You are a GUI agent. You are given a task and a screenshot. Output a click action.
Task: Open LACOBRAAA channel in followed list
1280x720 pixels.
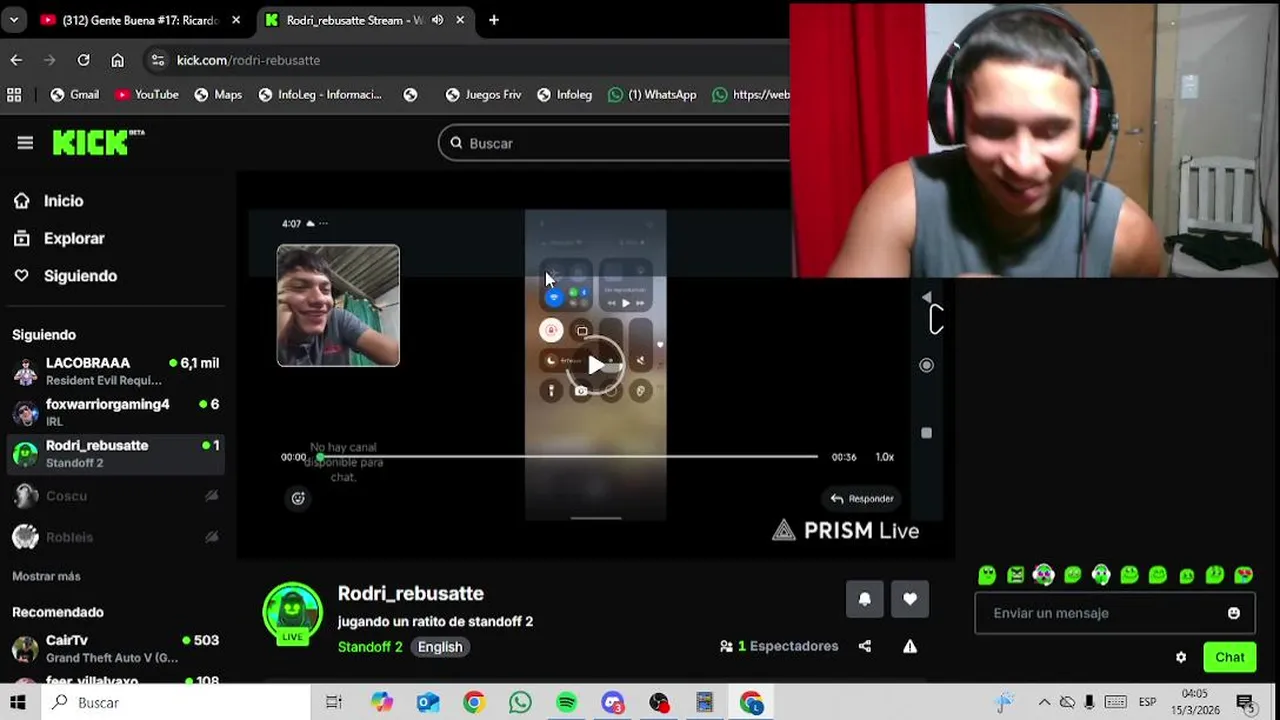116,371
